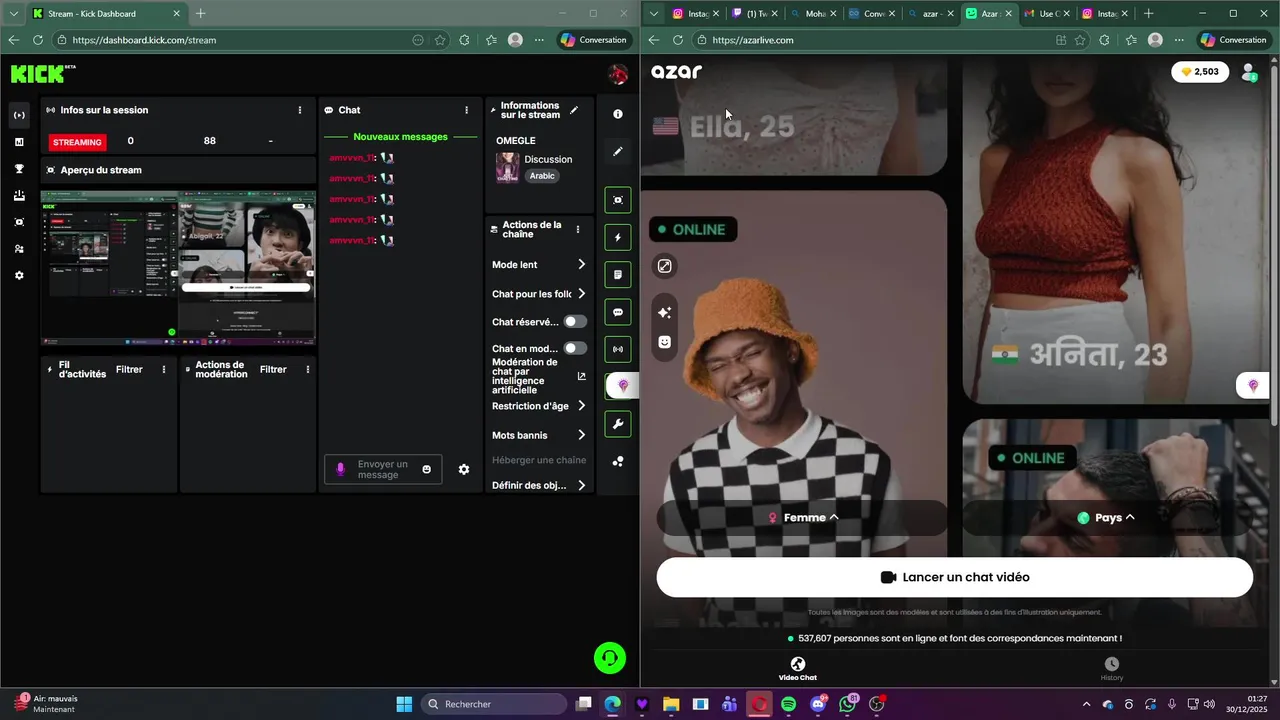Click Lancer un chat vidéo button
Screen dimensions: 1280x720
pos(954,577)
